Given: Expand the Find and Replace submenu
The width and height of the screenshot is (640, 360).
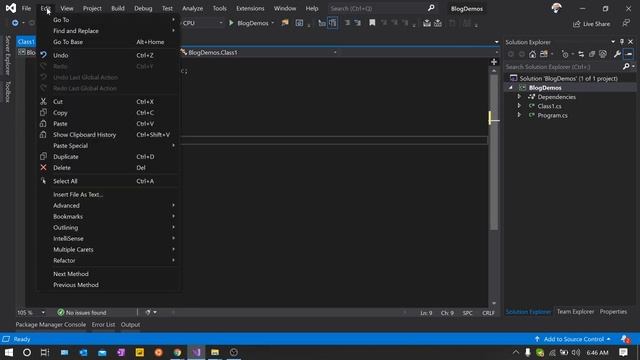Looking at the screenshot, I should tap(108, 31).
